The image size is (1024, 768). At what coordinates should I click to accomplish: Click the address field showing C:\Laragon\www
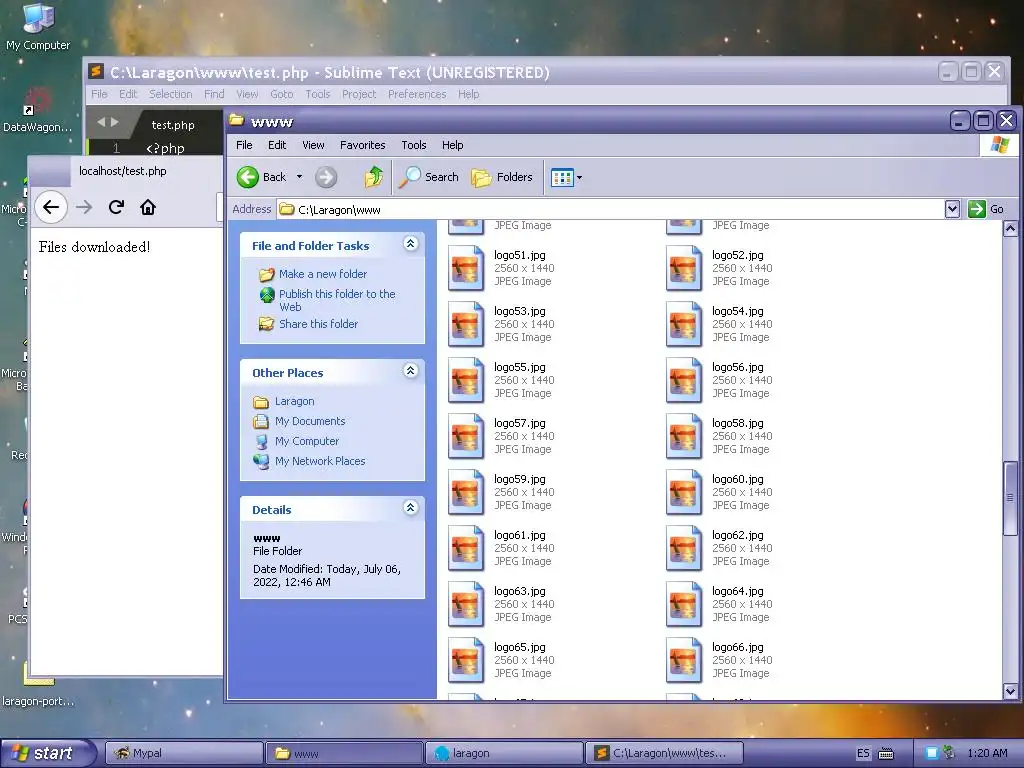click(611, 210)
